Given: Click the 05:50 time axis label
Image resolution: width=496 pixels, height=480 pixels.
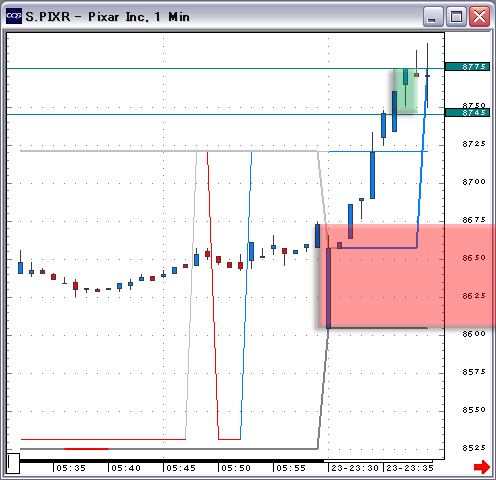Looking at the screenshot, I should coord(236,468).
